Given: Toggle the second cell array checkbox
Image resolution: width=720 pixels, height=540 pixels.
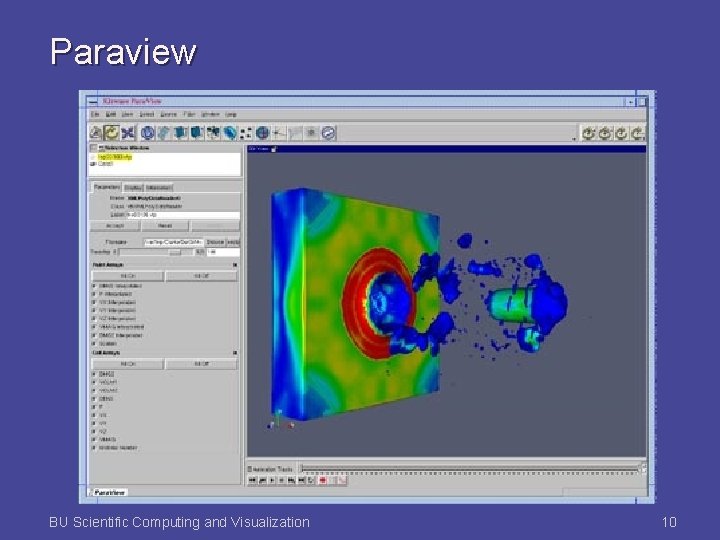Looking at the screenshot, I should (95, 382).
